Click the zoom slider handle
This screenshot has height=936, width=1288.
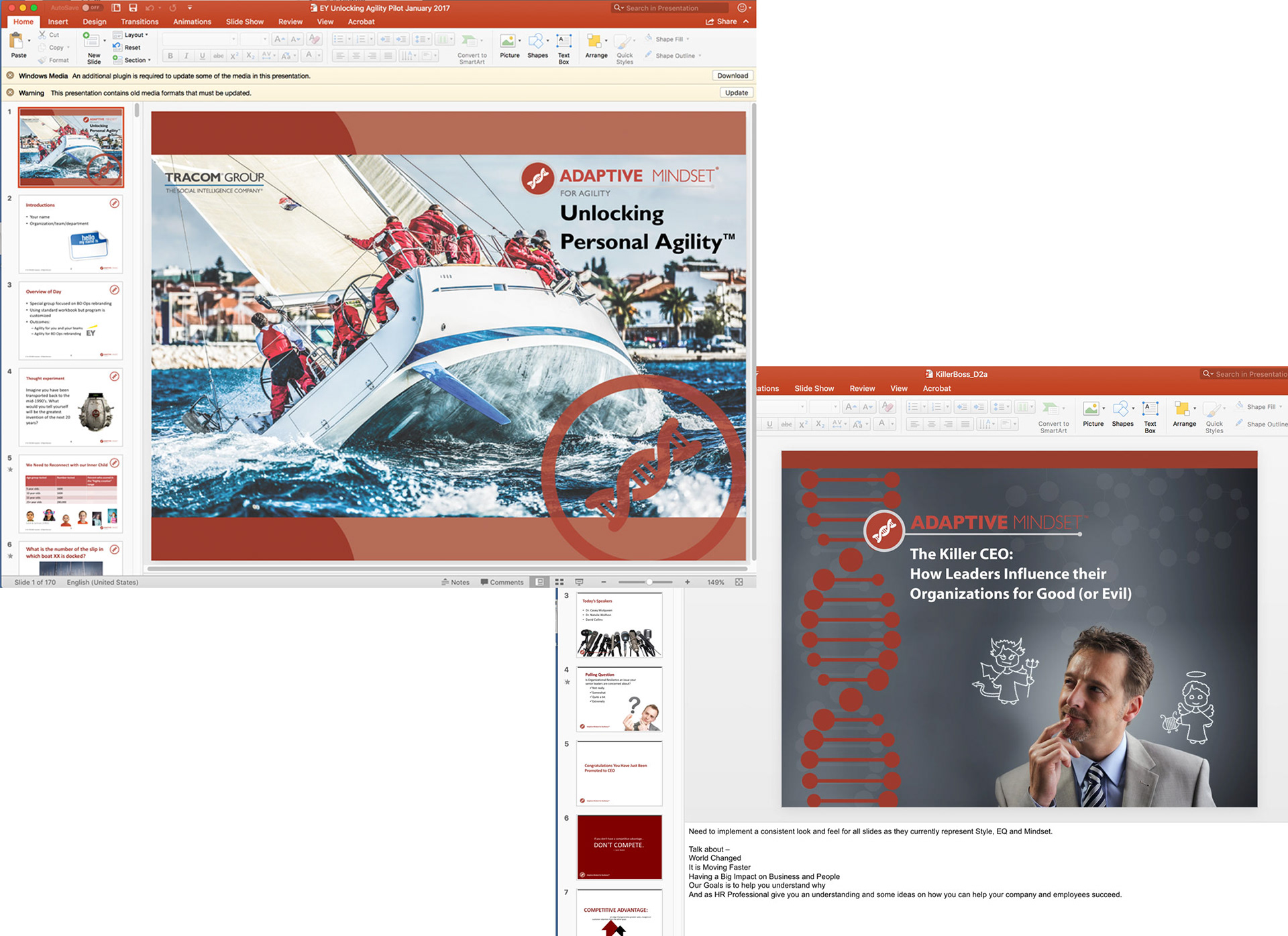point(649,582)
